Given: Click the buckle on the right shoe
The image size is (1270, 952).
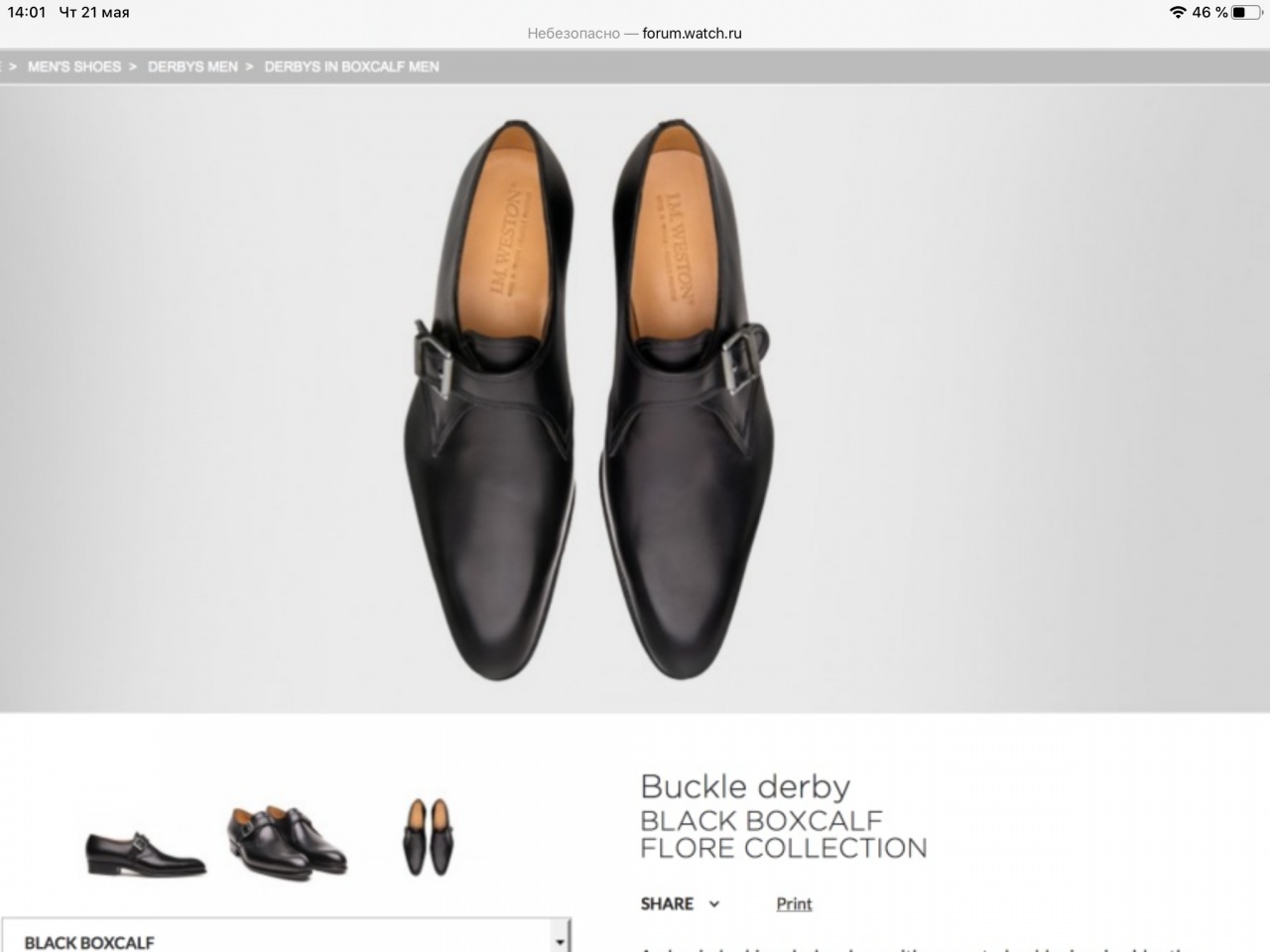Looking at the screenshot, I should click(x=740, y=363).
